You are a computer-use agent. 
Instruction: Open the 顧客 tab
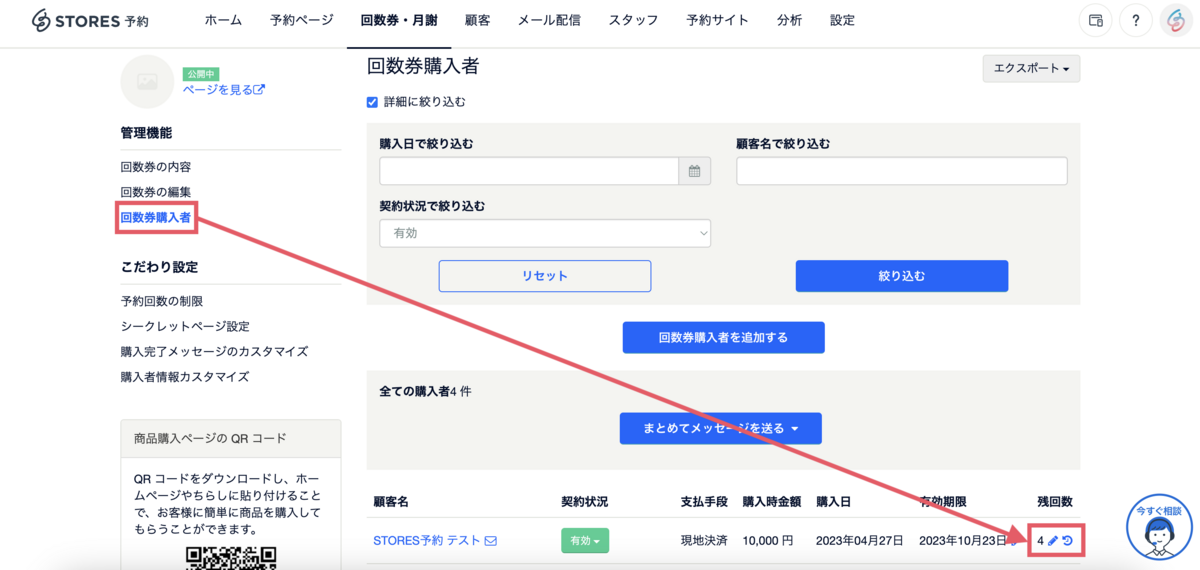tap(478, 20)
